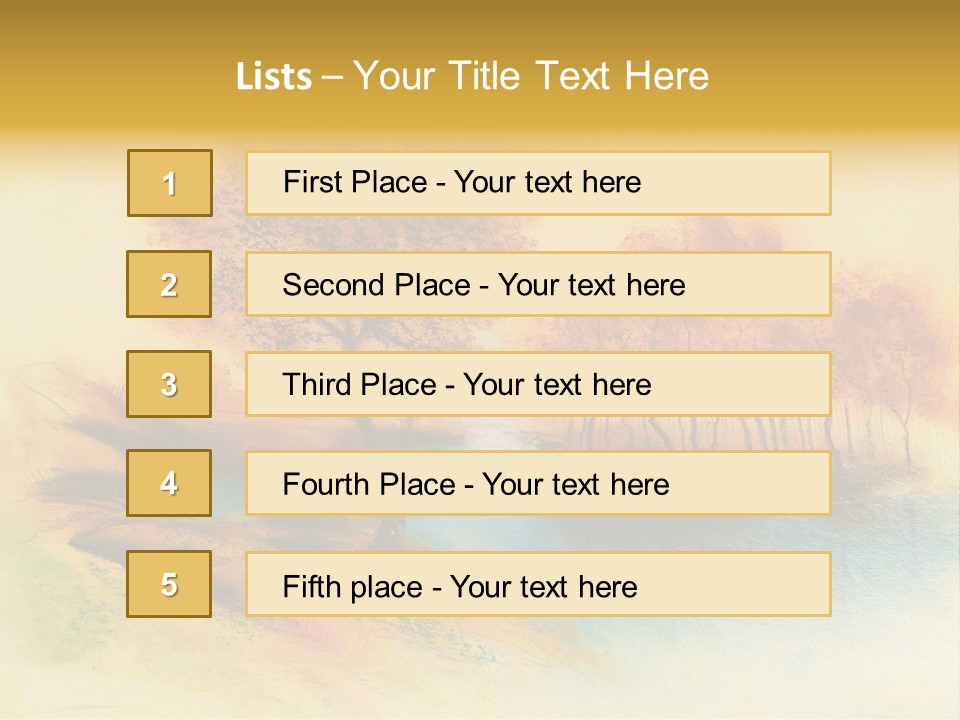Select the number 2 box
Screen dimensions: 960x720
[169, 284]
